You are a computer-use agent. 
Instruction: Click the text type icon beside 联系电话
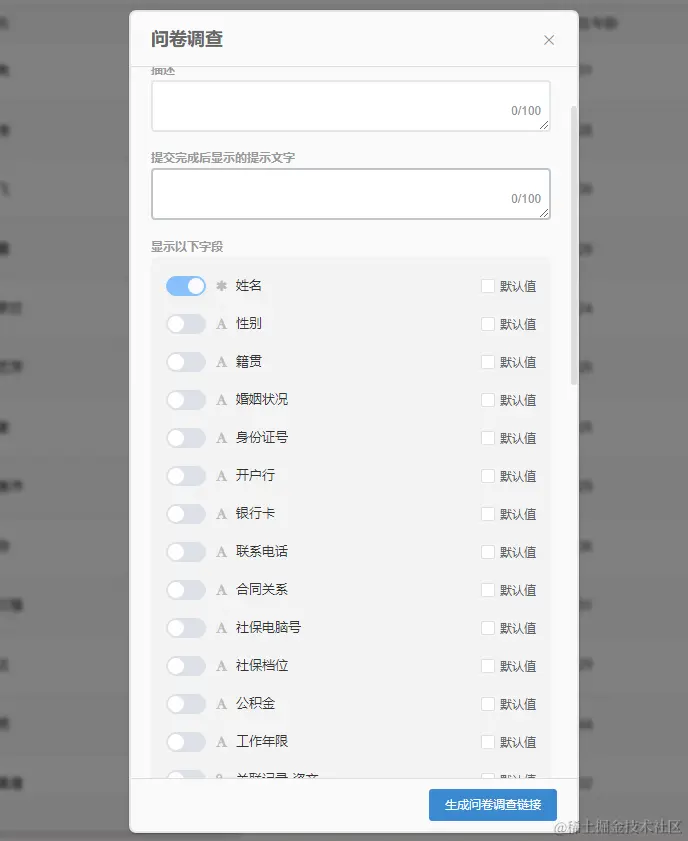[221, 552]
